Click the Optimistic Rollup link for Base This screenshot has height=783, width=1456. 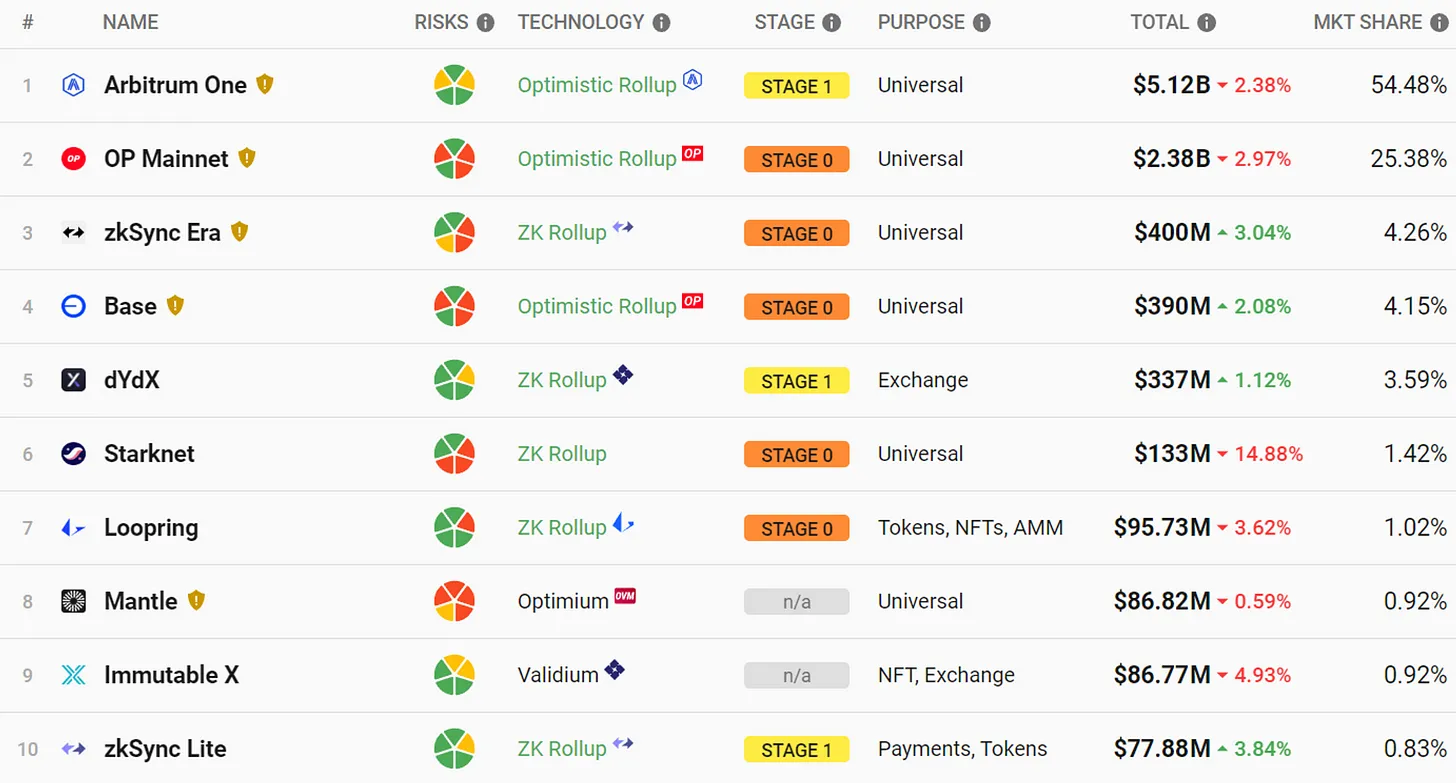click(x=596, y=307)
